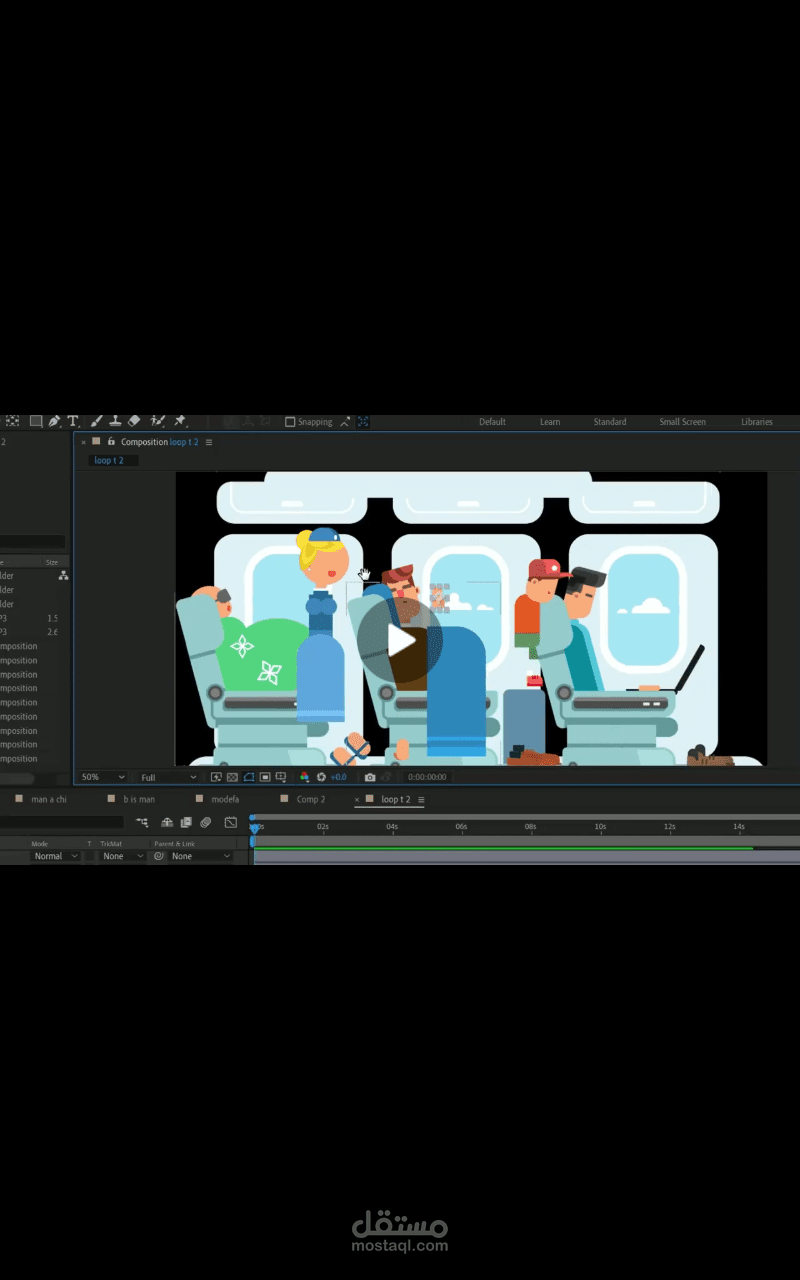Click project flowchart icon beside Size column
800x1280 pixels.
pos(63,576)
